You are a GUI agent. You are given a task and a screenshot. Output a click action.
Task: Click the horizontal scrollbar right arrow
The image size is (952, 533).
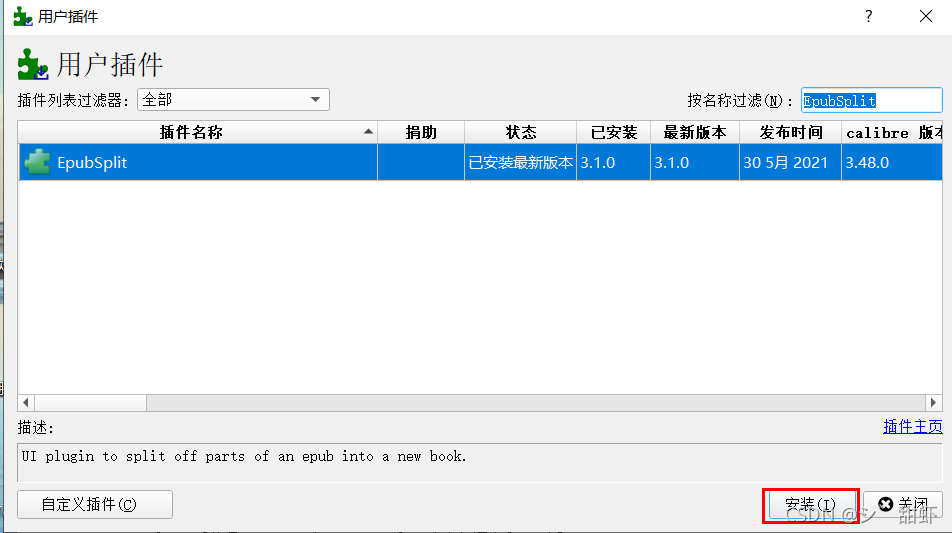pyautogui.click(x=934, y=402)
